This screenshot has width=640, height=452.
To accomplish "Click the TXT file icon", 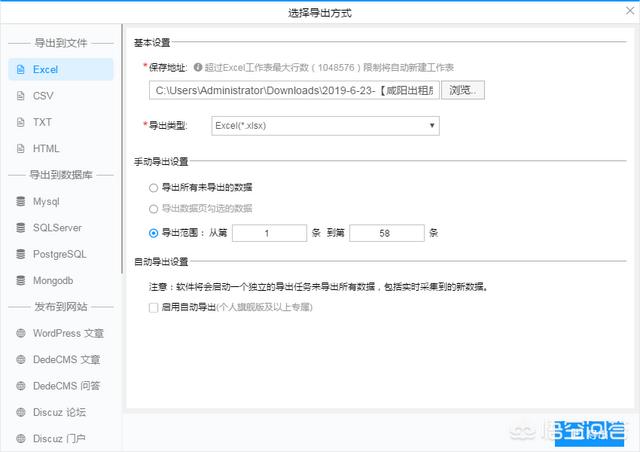I will (20, 122).
